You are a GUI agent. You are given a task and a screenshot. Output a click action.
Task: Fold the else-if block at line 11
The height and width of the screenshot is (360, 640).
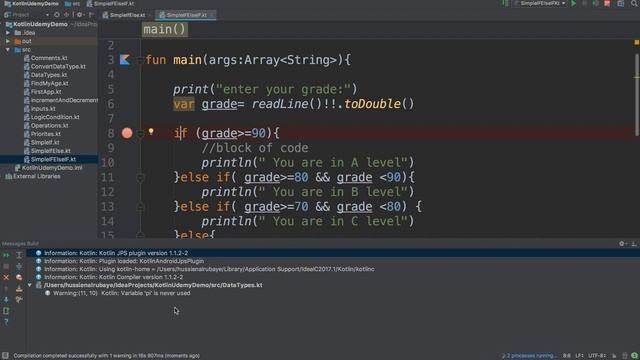point(140,178)
